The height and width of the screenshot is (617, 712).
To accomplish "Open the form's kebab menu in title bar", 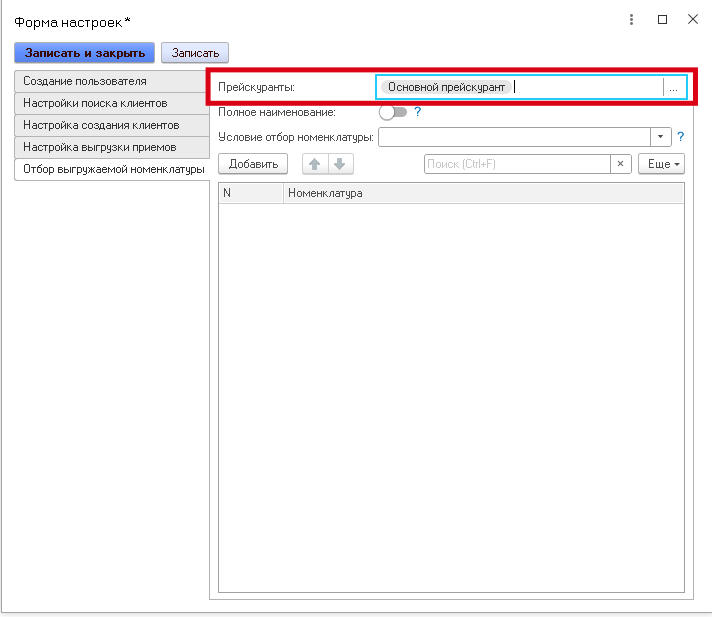I will pos(632,19).
